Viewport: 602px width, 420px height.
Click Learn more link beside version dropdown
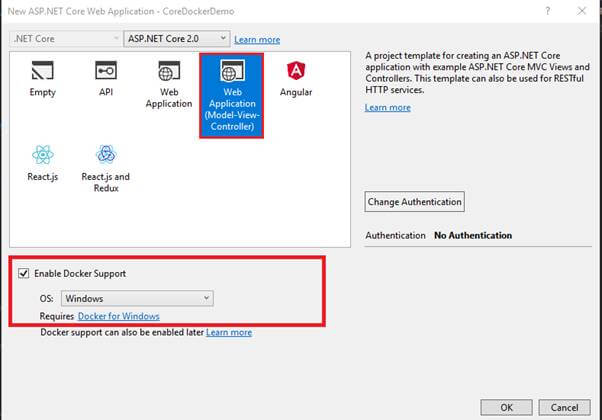coord(257,40)
